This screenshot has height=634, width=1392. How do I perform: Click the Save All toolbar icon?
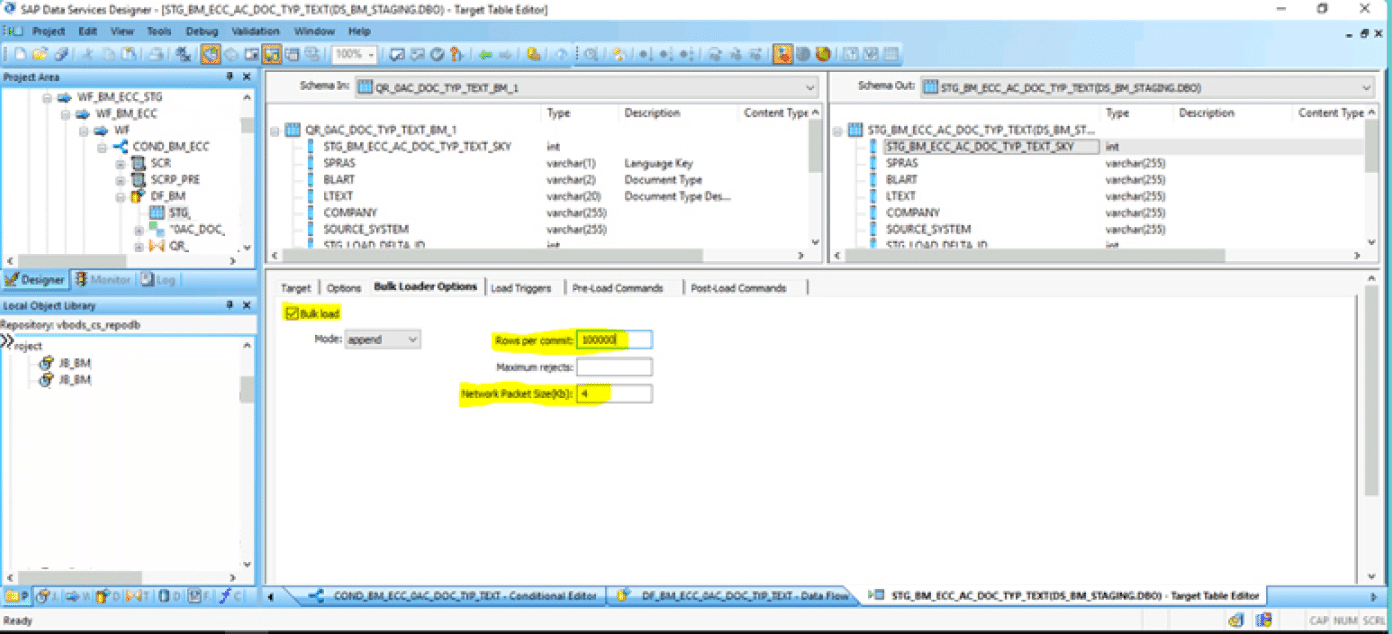(61, 54)
